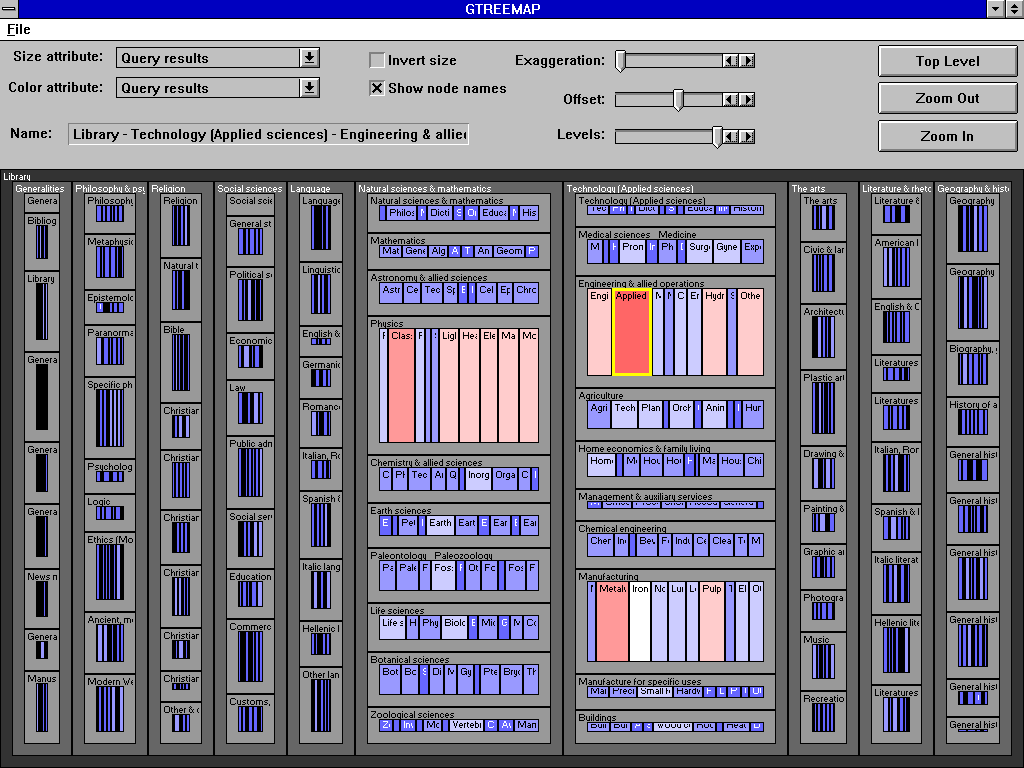This screenshot has height=768, width=1024.
Task: Expand the Size attribute dropdown
Action: [309, 58]
